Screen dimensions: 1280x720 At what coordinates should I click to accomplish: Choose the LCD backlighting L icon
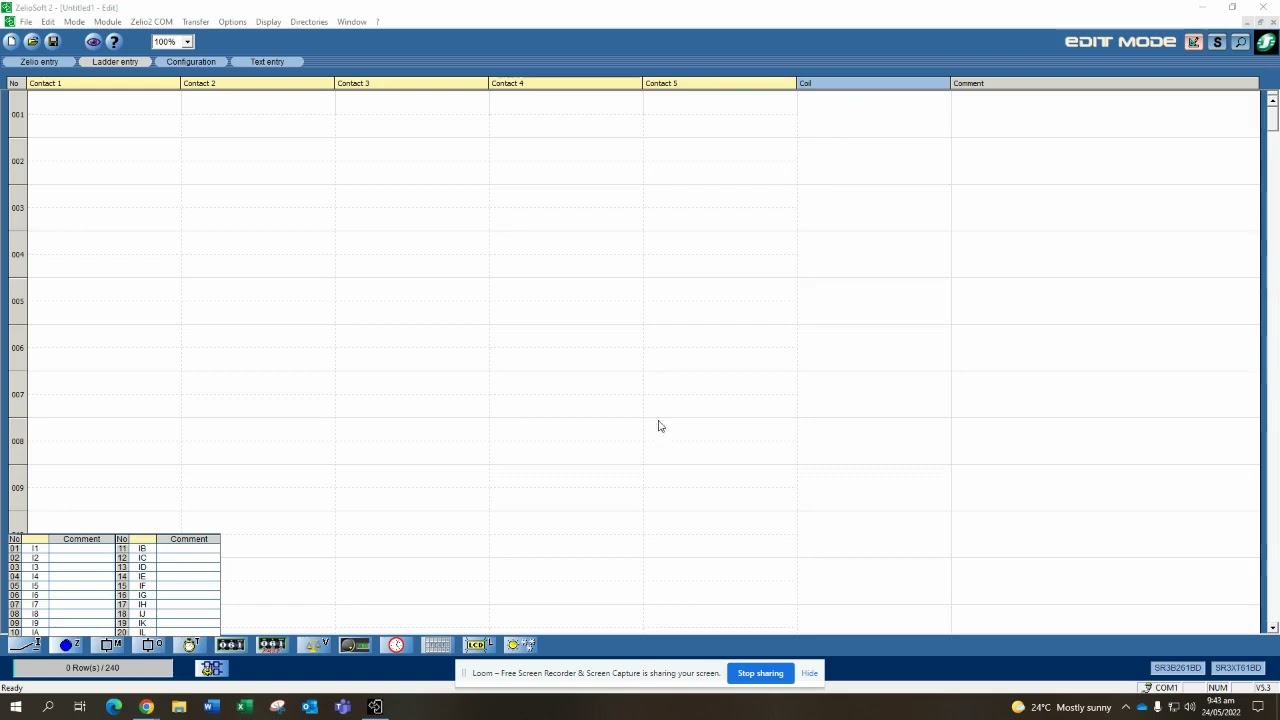point(479,645)
